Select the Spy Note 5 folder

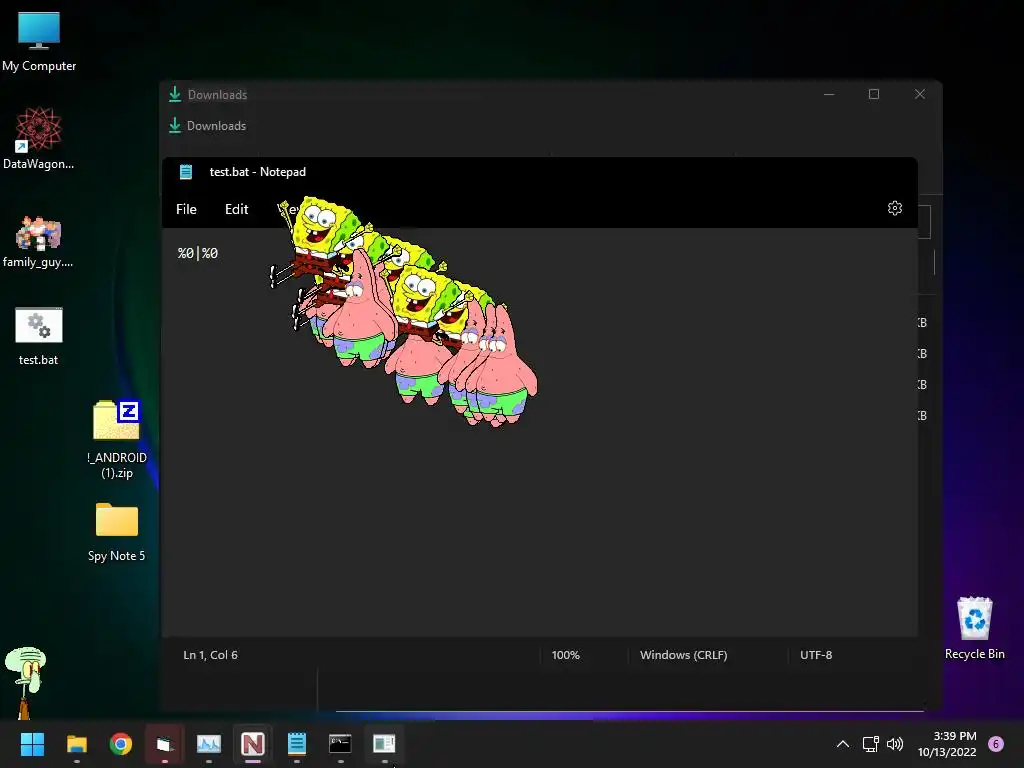pos(117,532)
